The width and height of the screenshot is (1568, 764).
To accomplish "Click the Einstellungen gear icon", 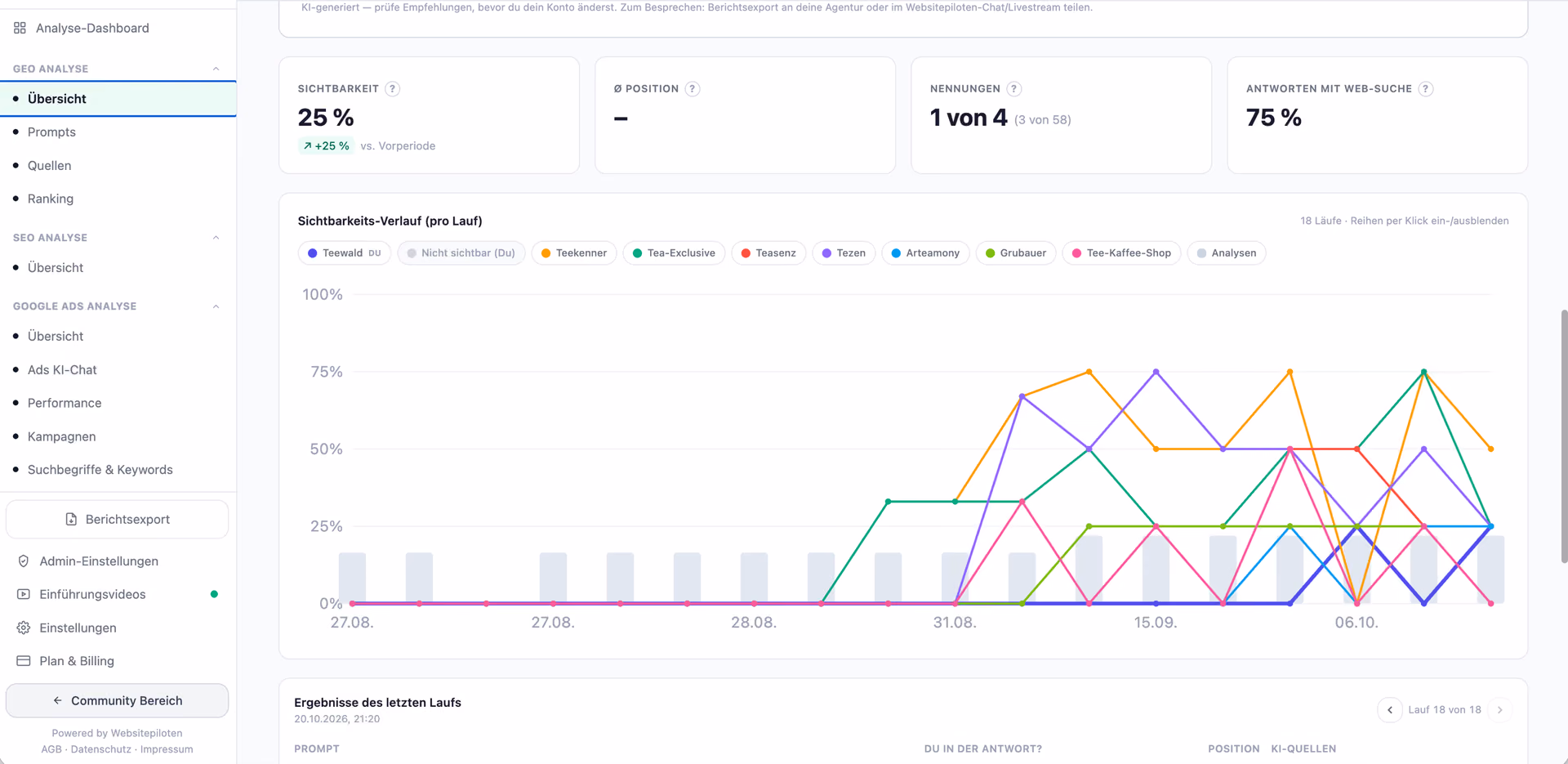I will tap(24, 628).
